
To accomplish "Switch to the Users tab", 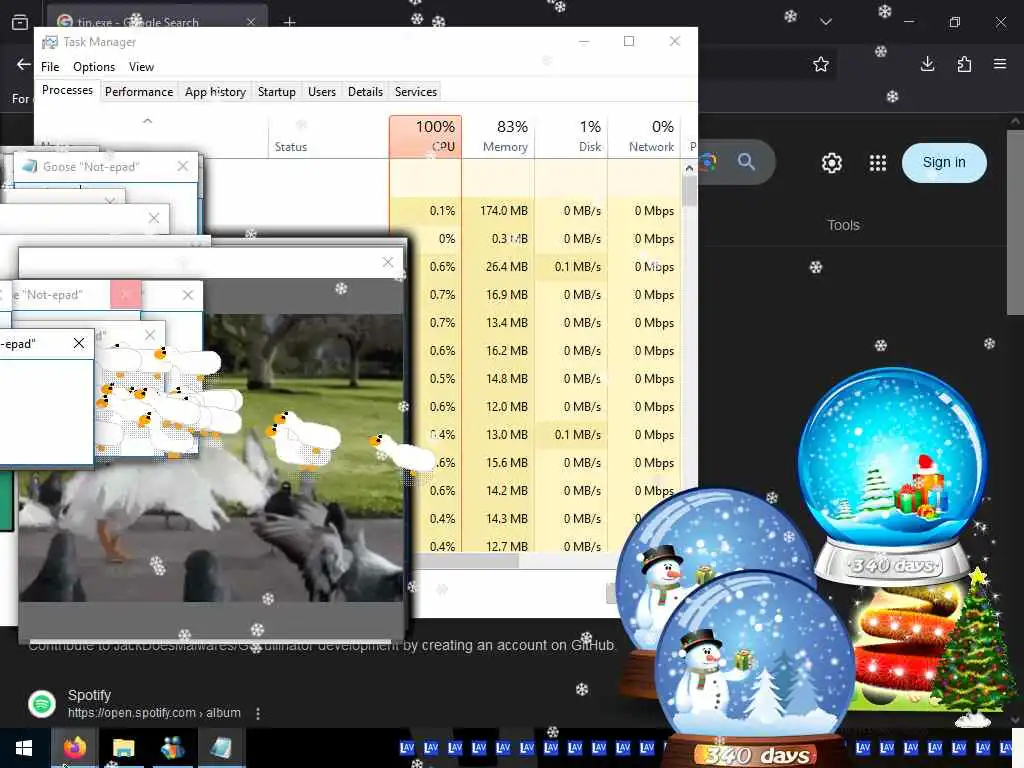I will (322, 92).
